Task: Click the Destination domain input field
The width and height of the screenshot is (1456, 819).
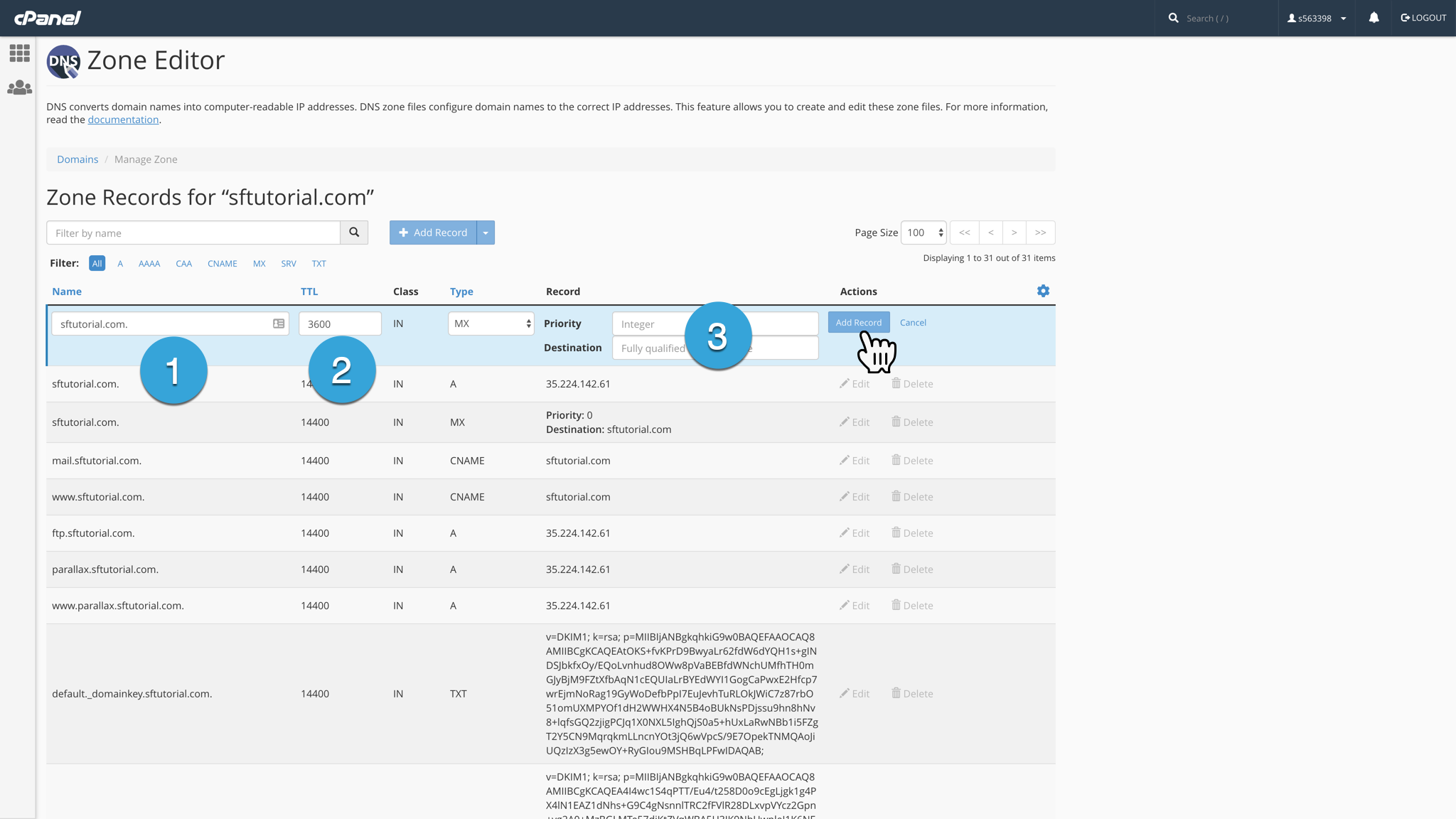Action: (715, 348)
